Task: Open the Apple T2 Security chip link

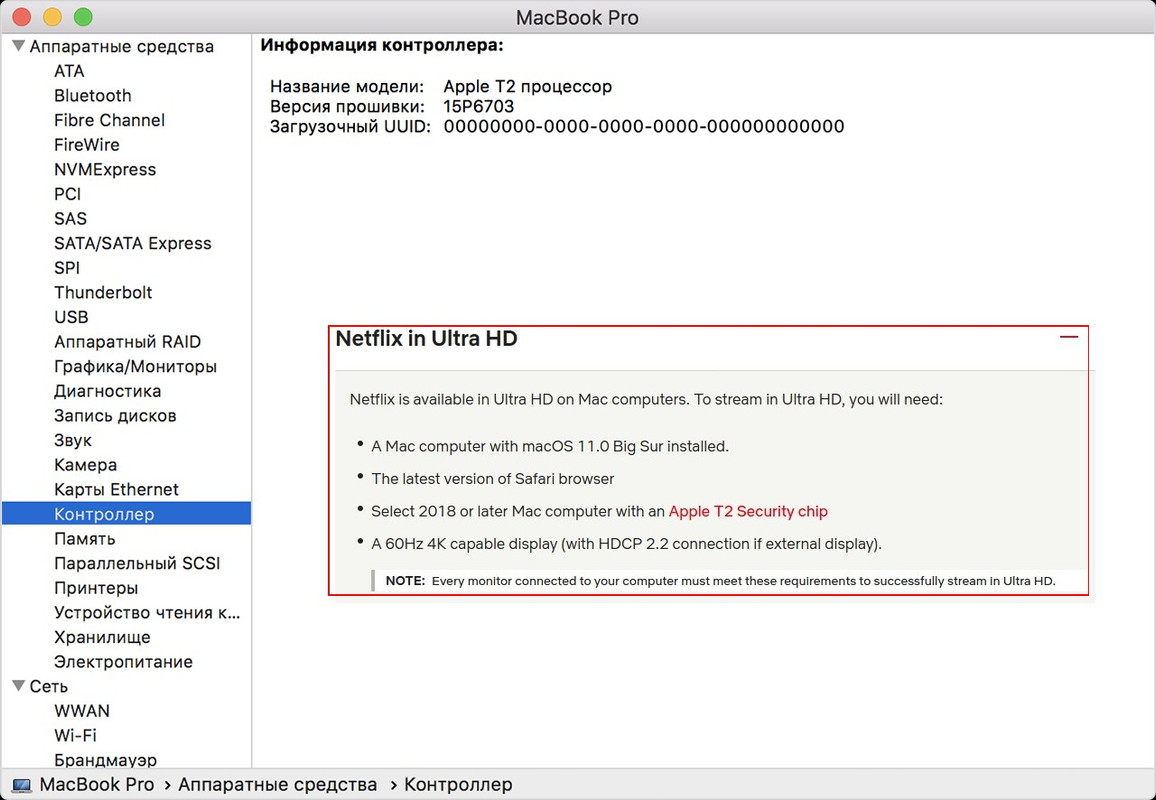Action: click(748, 511)
